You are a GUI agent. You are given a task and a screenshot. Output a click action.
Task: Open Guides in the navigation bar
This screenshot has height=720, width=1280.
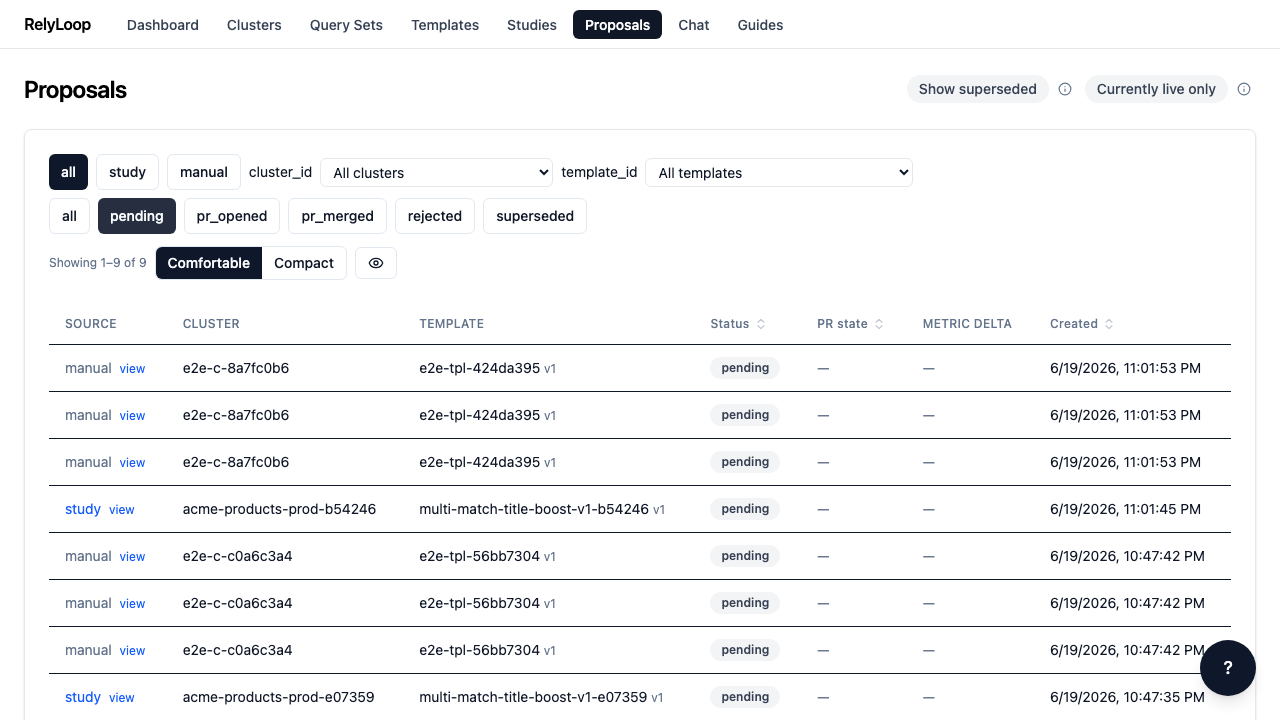point(760,25)
